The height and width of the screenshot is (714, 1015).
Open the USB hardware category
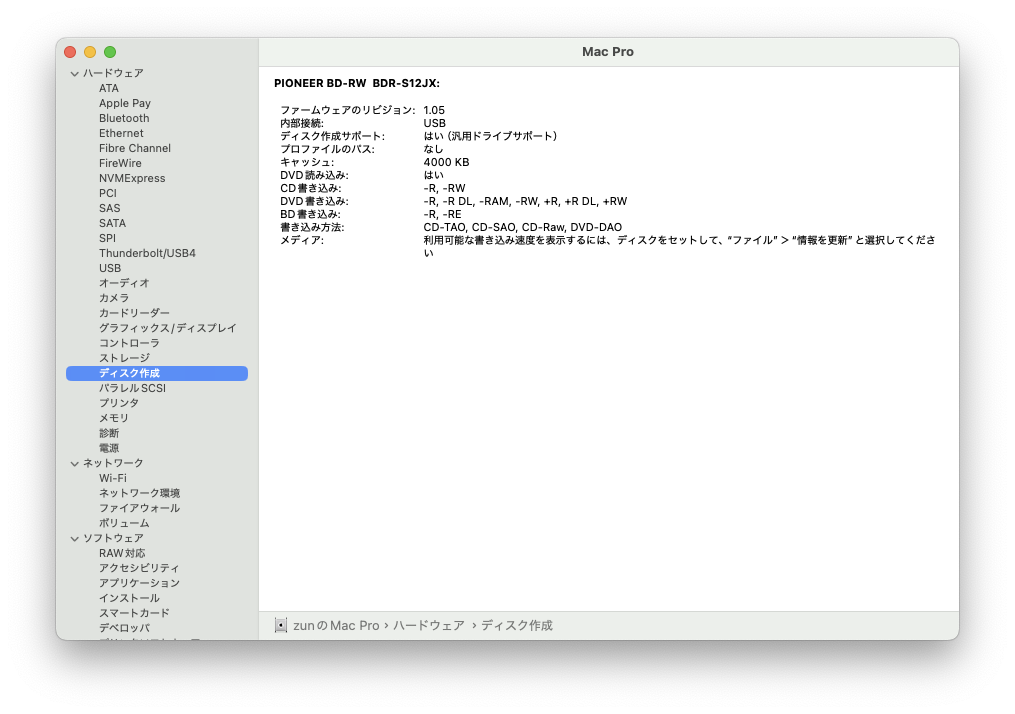point(110,268)
